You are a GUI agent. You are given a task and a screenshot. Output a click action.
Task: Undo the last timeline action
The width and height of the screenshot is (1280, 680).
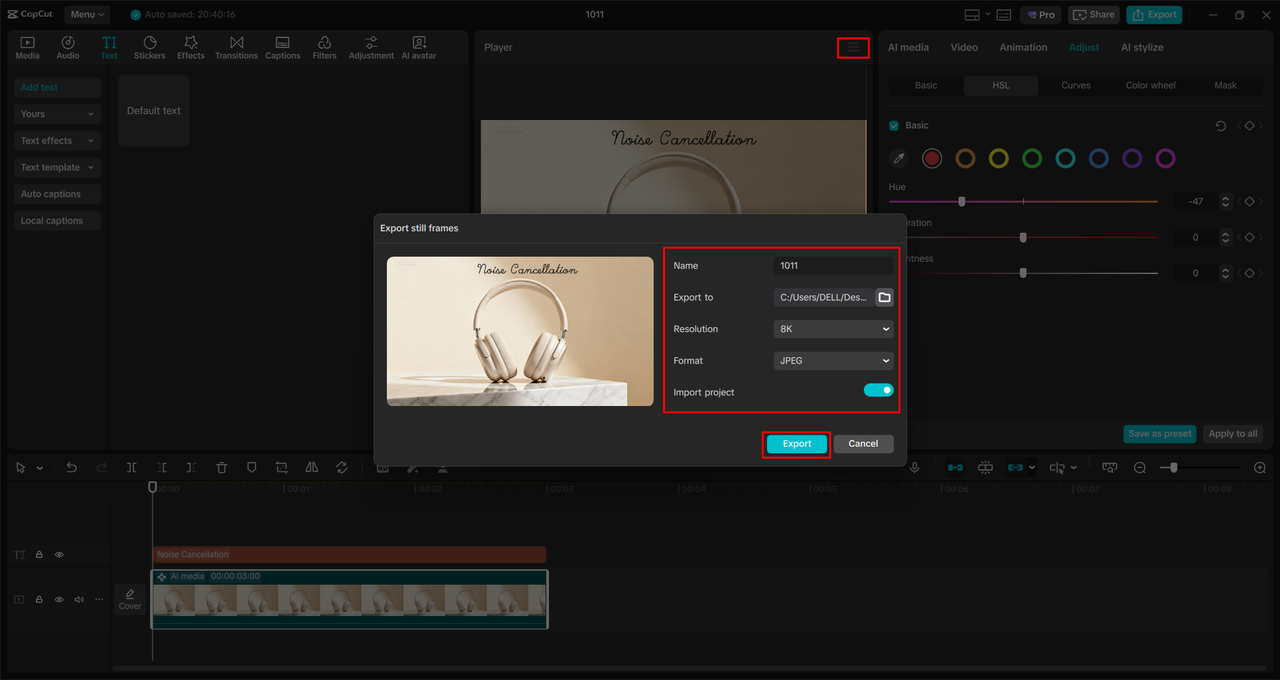coord(71,467)
